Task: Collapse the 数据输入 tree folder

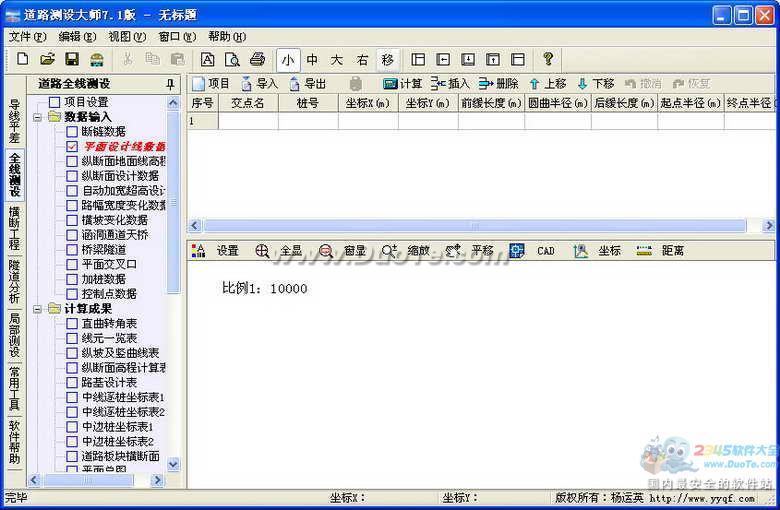Action: 39,117
